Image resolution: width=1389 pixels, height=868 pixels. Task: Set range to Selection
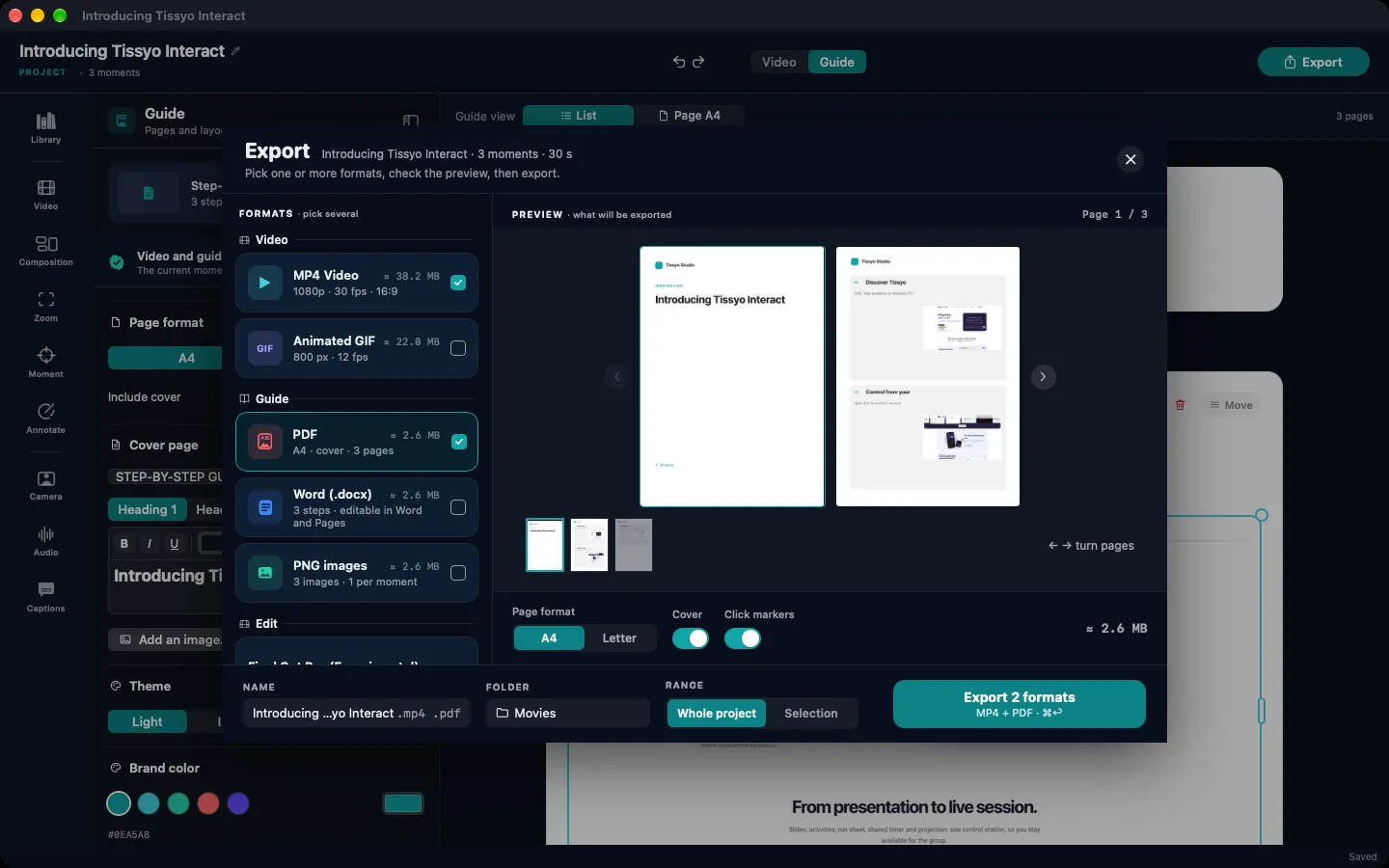point(811,714)
